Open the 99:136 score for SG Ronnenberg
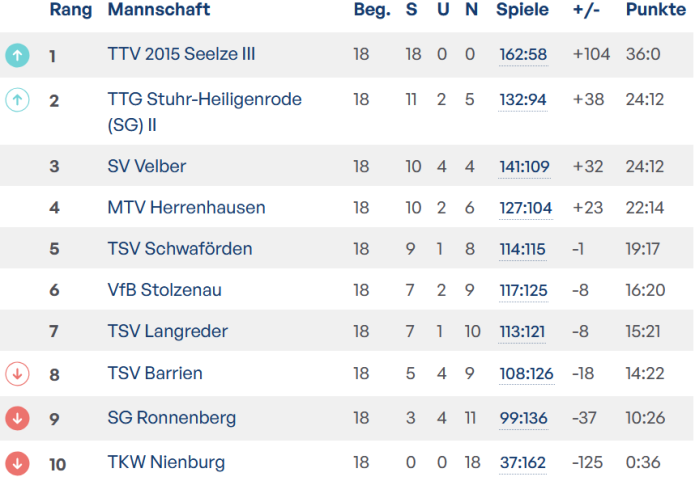Image resolution: width=695 pixels, height=481 pixels. (523, 418)
